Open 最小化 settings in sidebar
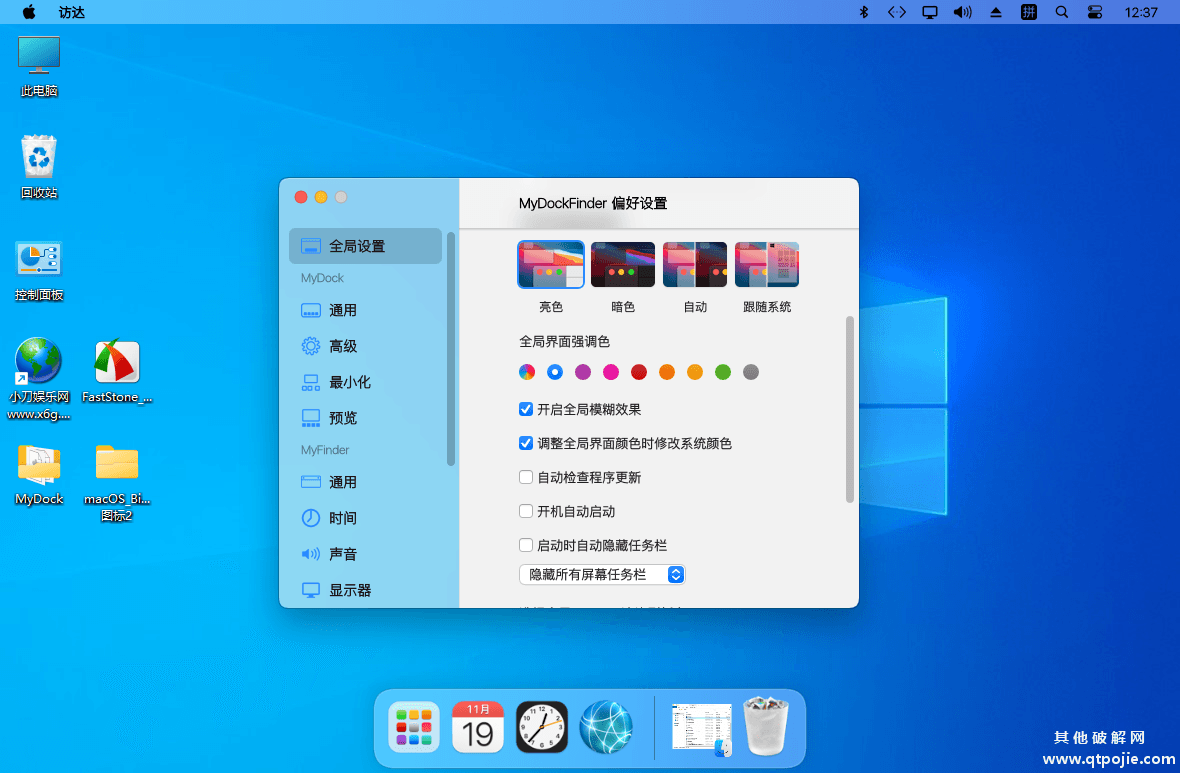 coord(365,382)
